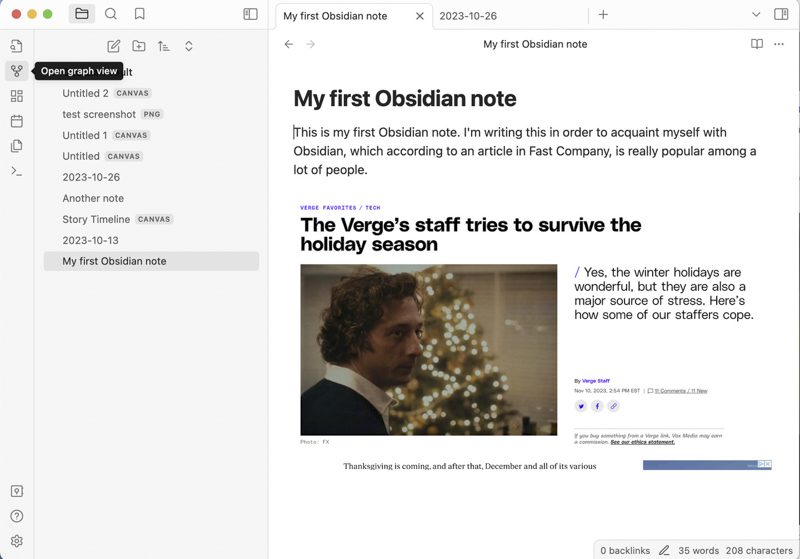Open the 0 backlinks status bar item

coord(625,550)
